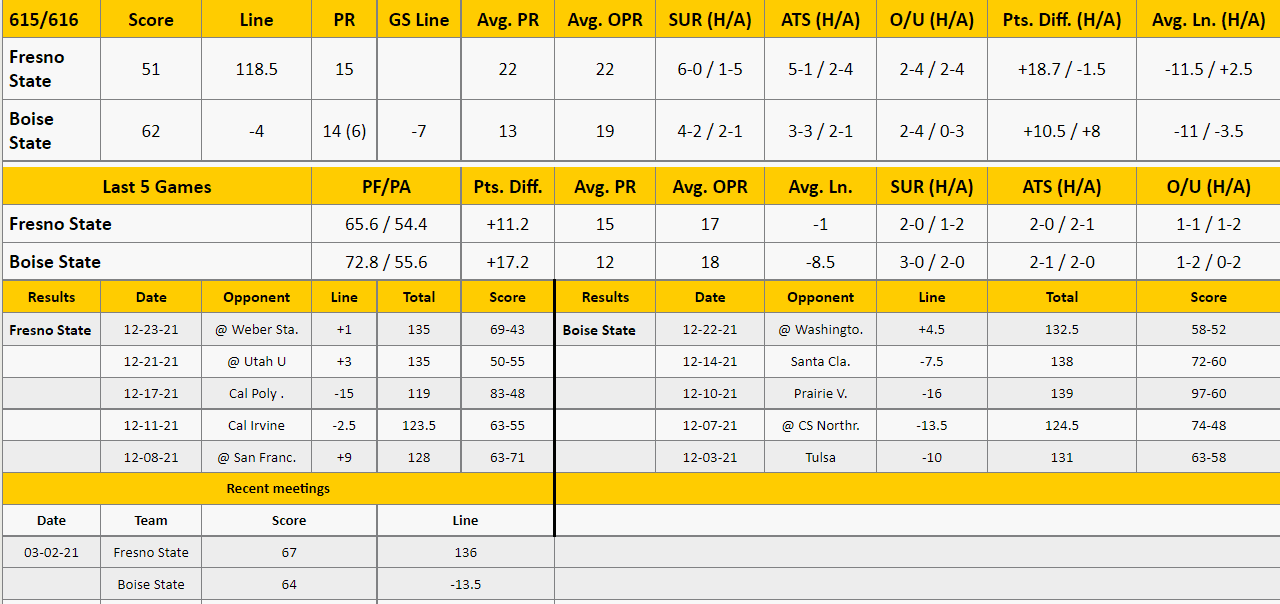Select the Tulsa opponent cell
This screenshot has height=604, width=1280.
pos(820,458)
